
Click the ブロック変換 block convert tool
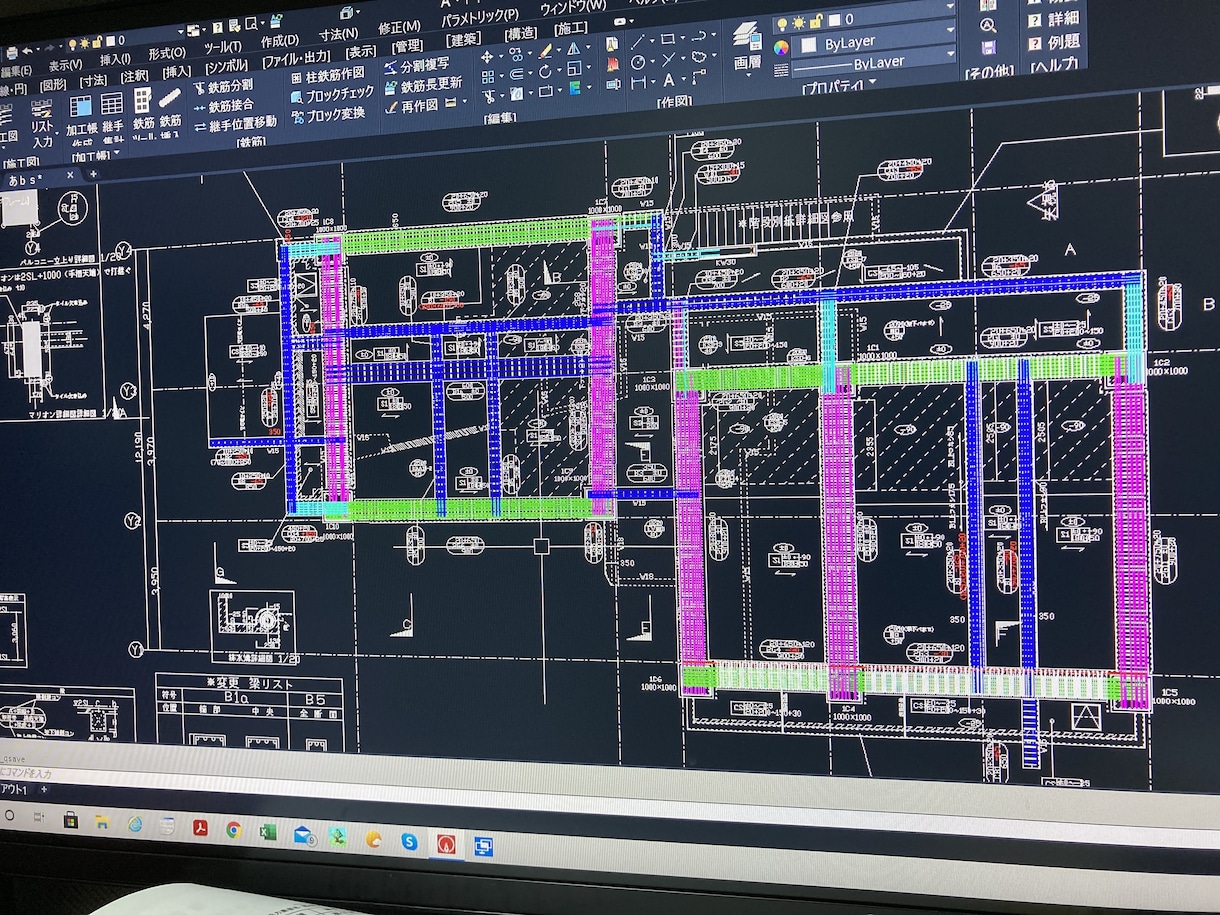[x=328, y=116]
